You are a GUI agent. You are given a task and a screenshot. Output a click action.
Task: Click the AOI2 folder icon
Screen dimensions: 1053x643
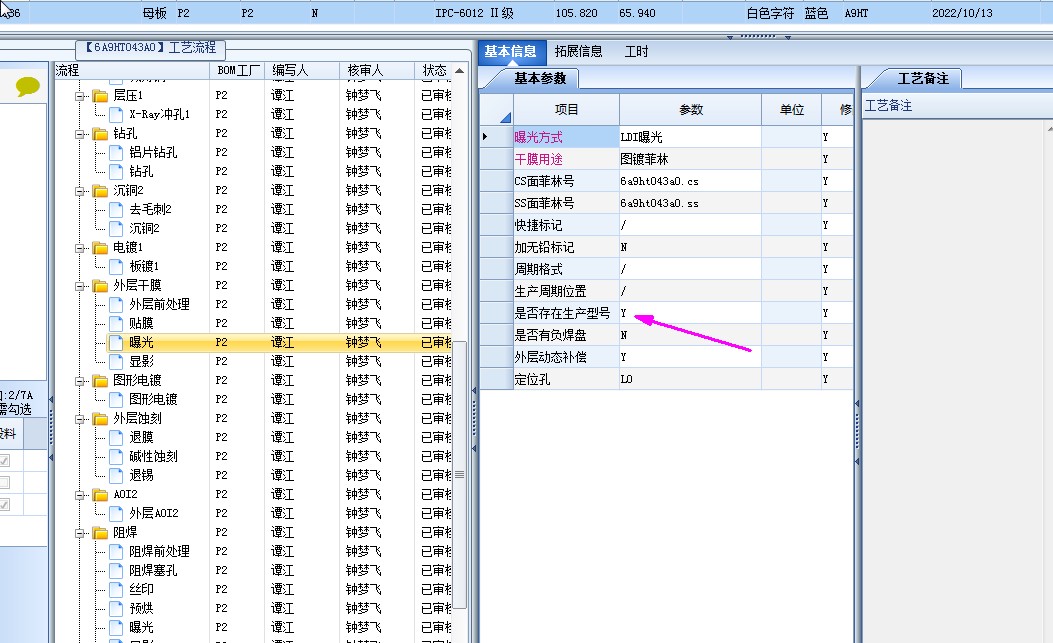tap(100, 495)
